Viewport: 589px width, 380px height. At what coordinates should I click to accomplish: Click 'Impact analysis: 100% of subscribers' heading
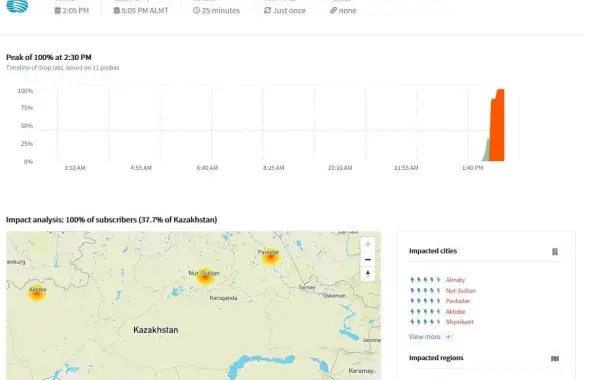[112, 220]
